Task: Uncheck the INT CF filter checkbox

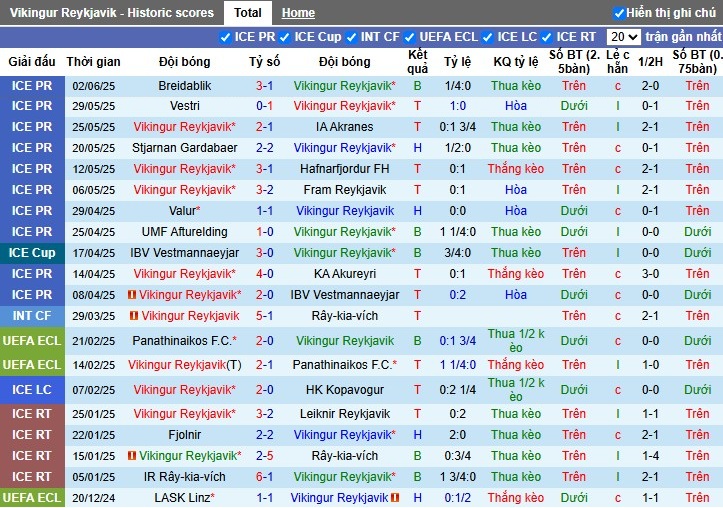Action: (351, 37)
